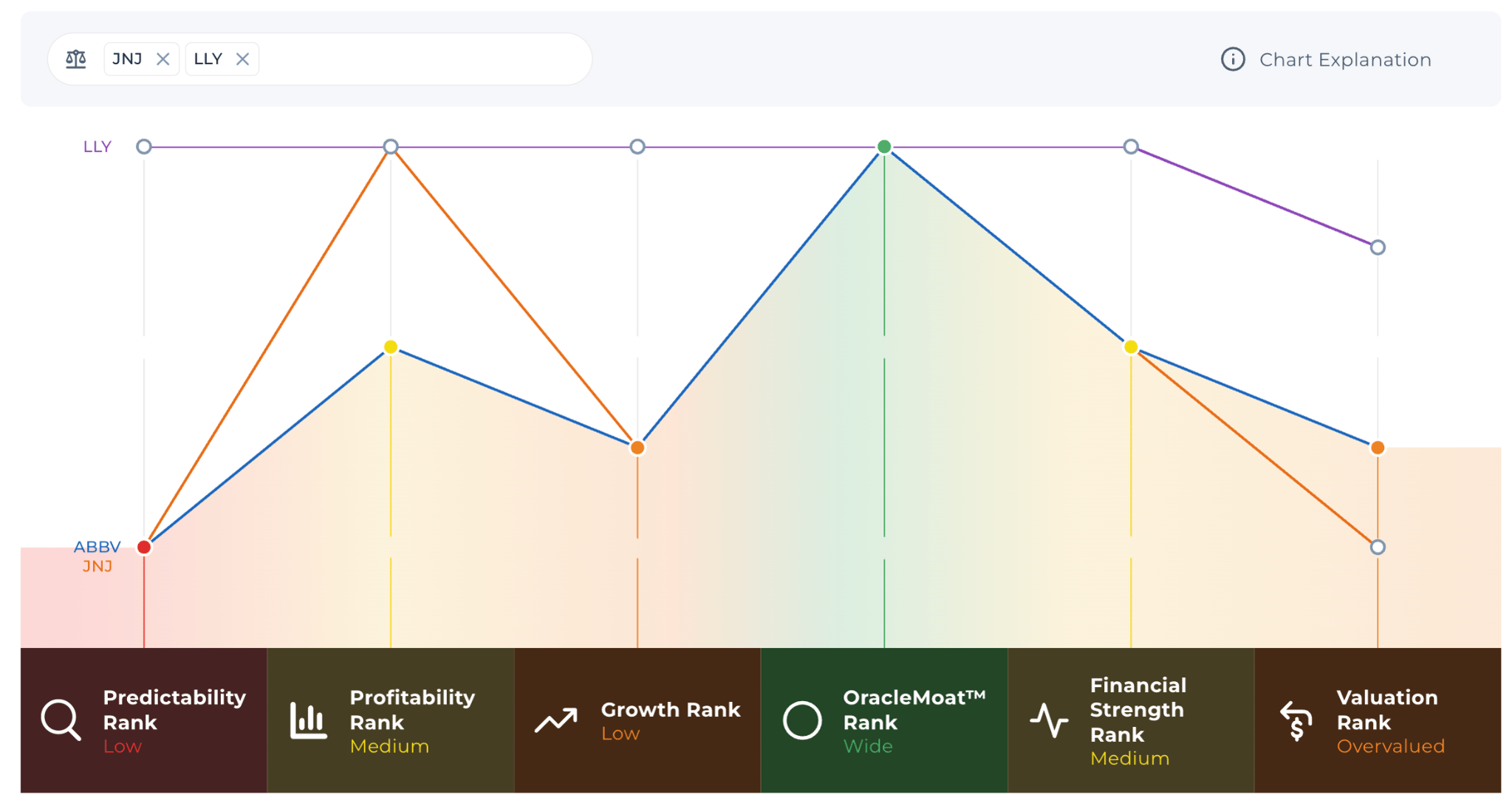Click the Growth Rank trending arrow icon
The image size is (1512, 803).
pos(555,720)
